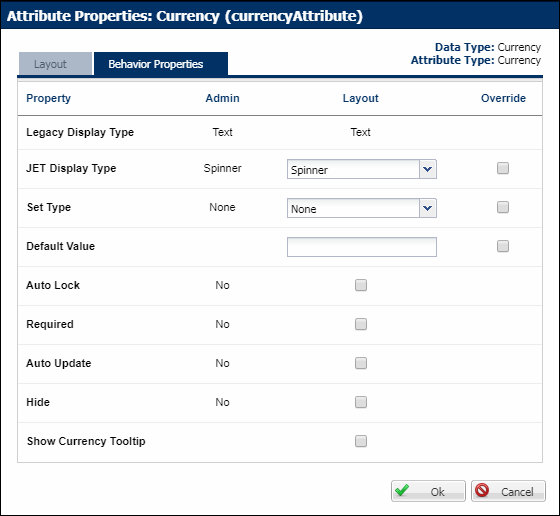Screen dimensions: 560x516
Task: Click the Override column header
Action: (503, 98)
